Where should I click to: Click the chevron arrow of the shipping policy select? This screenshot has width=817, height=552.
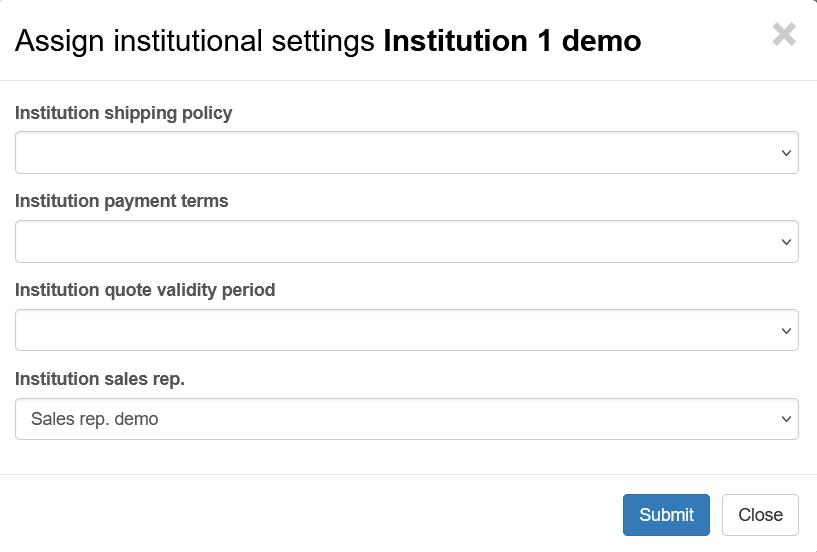[785, 153]
